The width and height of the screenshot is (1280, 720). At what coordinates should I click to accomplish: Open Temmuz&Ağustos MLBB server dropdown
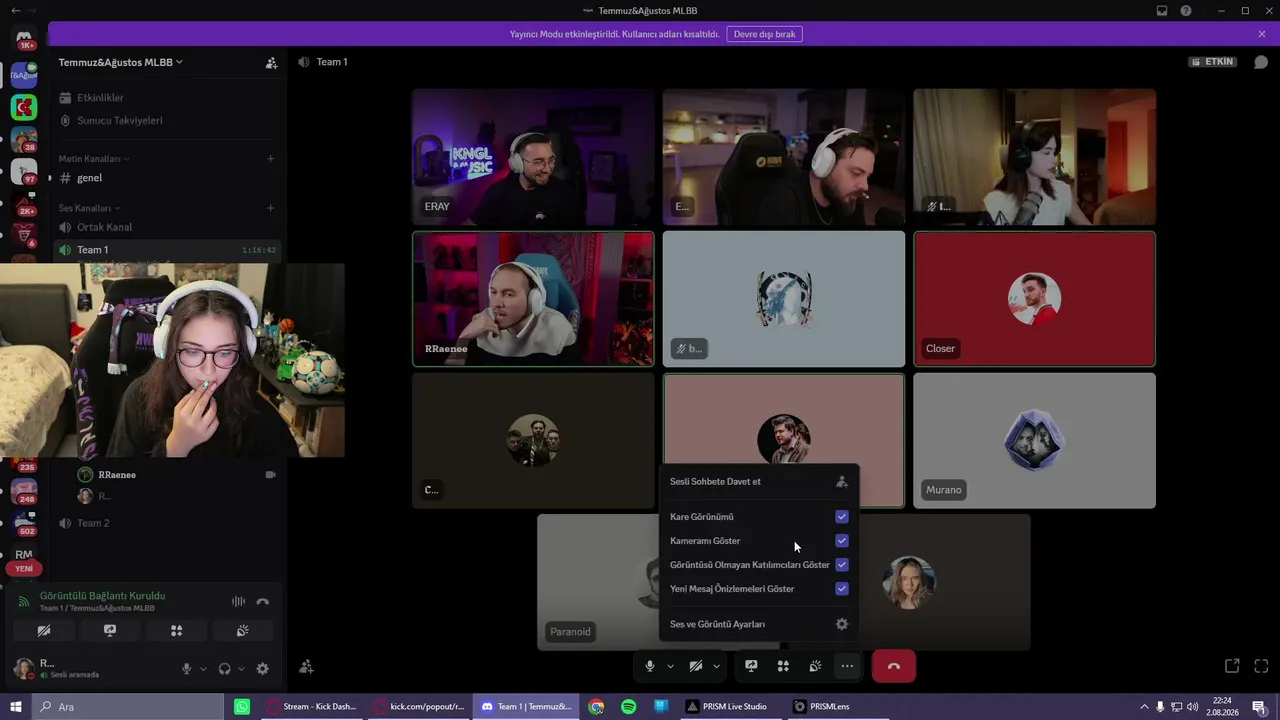(x=121, y=62)
